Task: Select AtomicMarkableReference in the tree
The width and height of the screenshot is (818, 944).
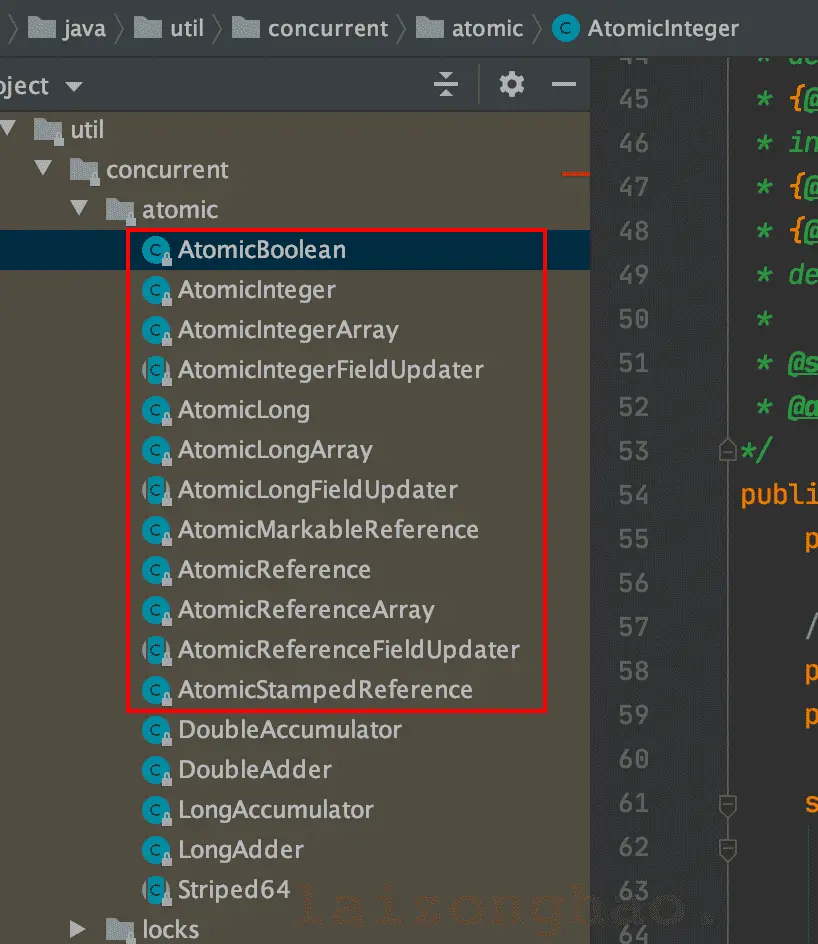Action: coord(328,530)
